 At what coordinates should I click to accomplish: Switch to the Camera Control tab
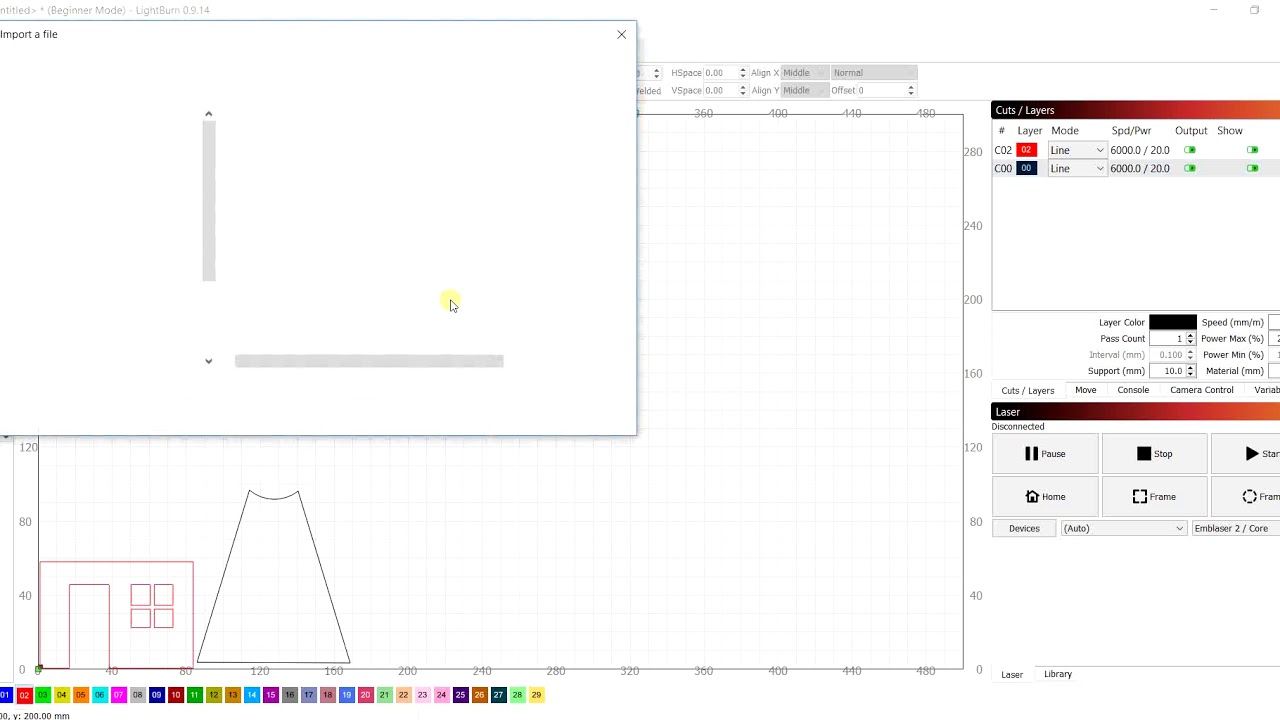click(1201, 390)
